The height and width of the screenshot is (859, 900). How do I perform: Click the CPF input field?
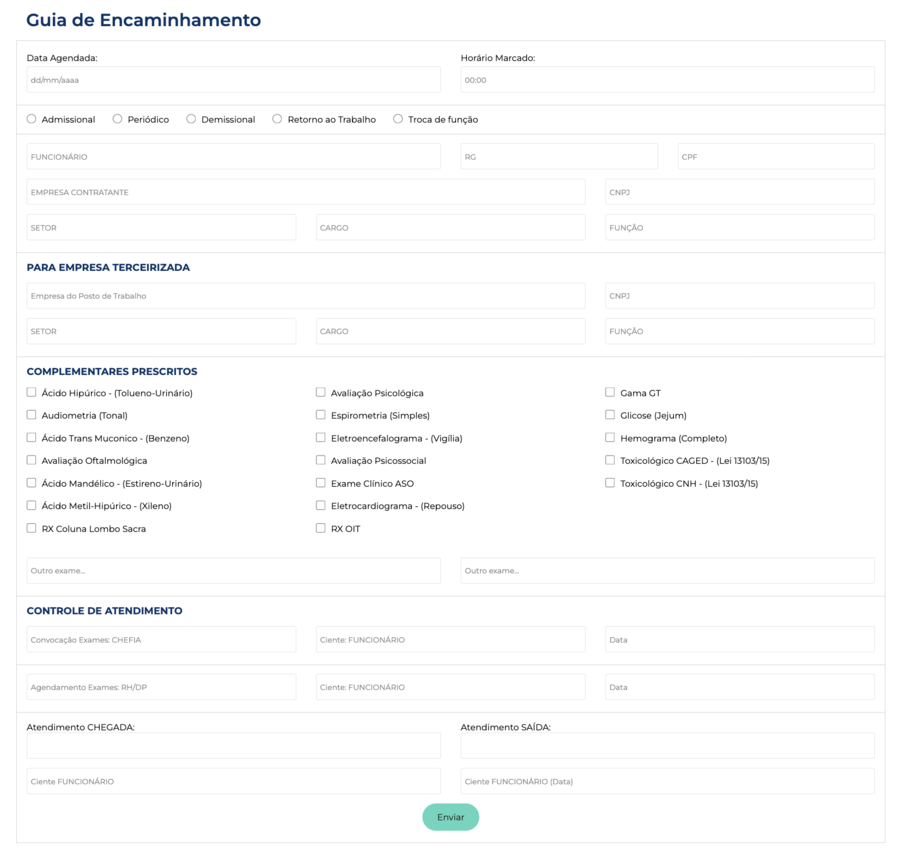click(775, 157)
